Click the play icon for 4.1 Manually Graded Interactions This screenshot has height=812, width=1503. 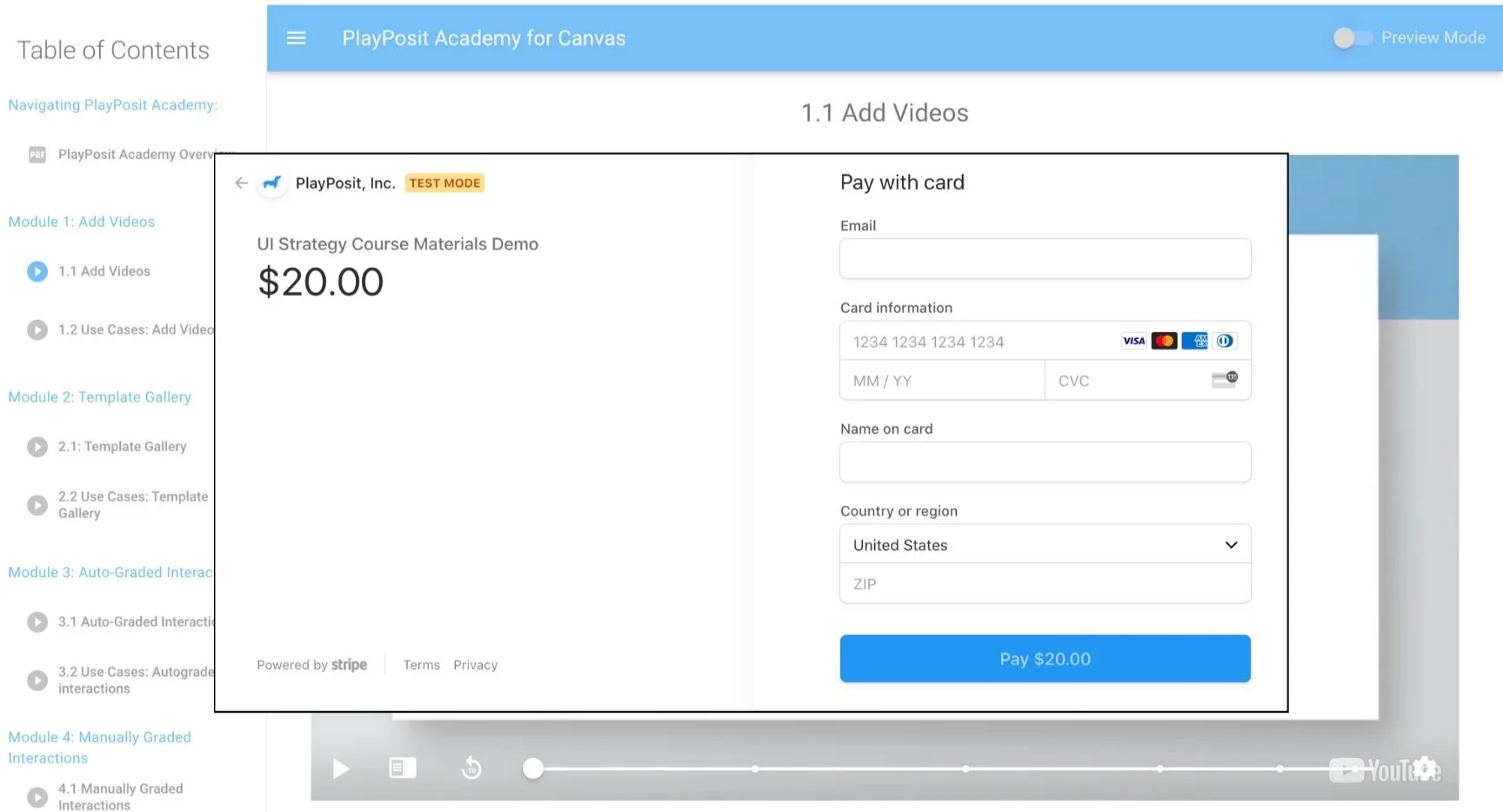coord(37,796)
